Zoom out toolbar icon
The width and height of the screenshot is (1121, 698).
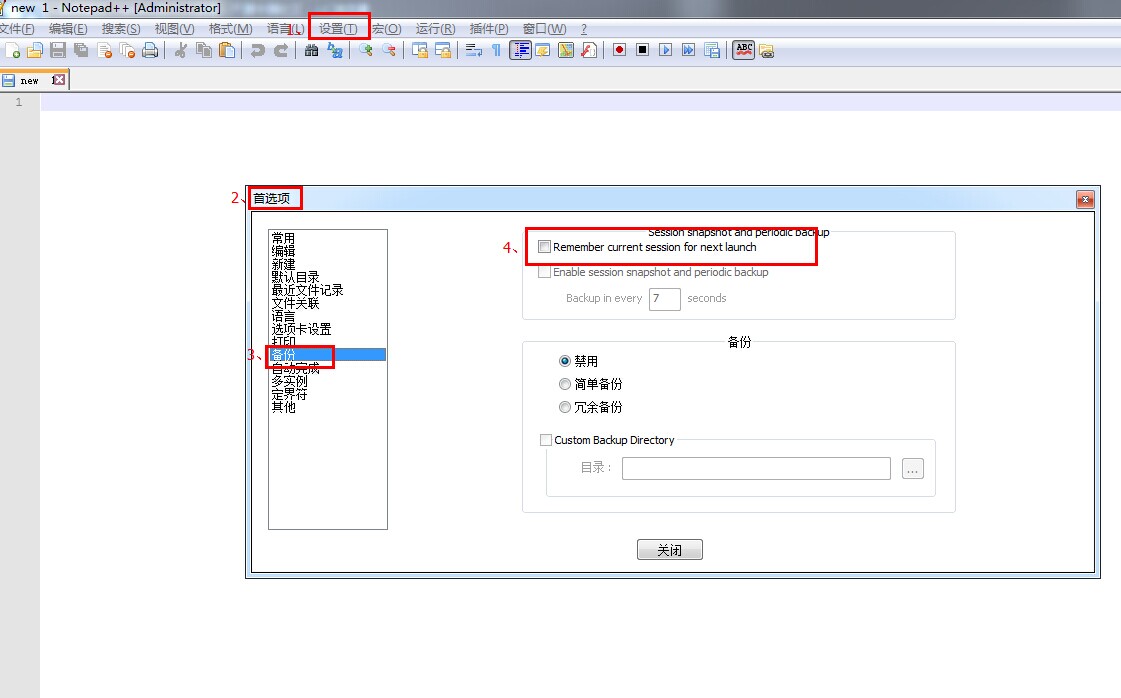pos(389,50)
